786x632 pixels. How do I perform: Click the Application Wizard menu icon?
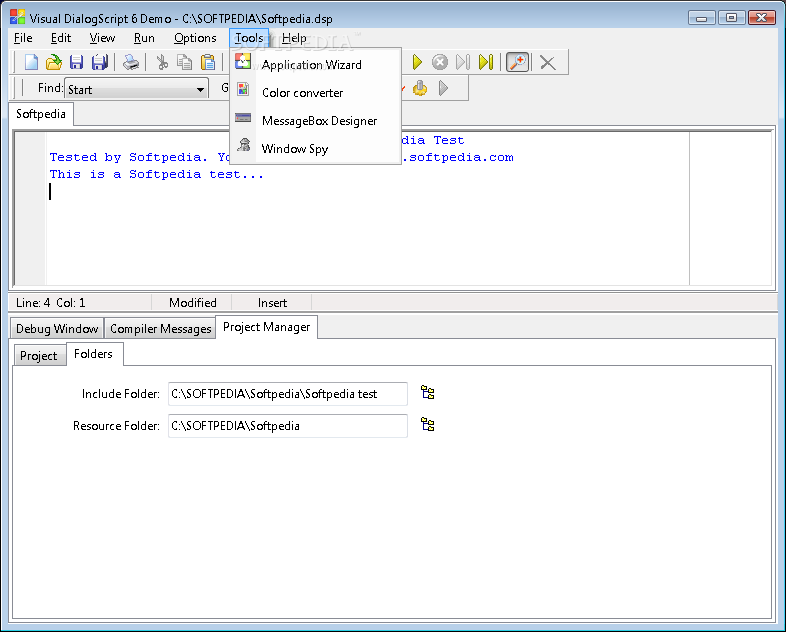pyautogui.click(x=243, y=61)
